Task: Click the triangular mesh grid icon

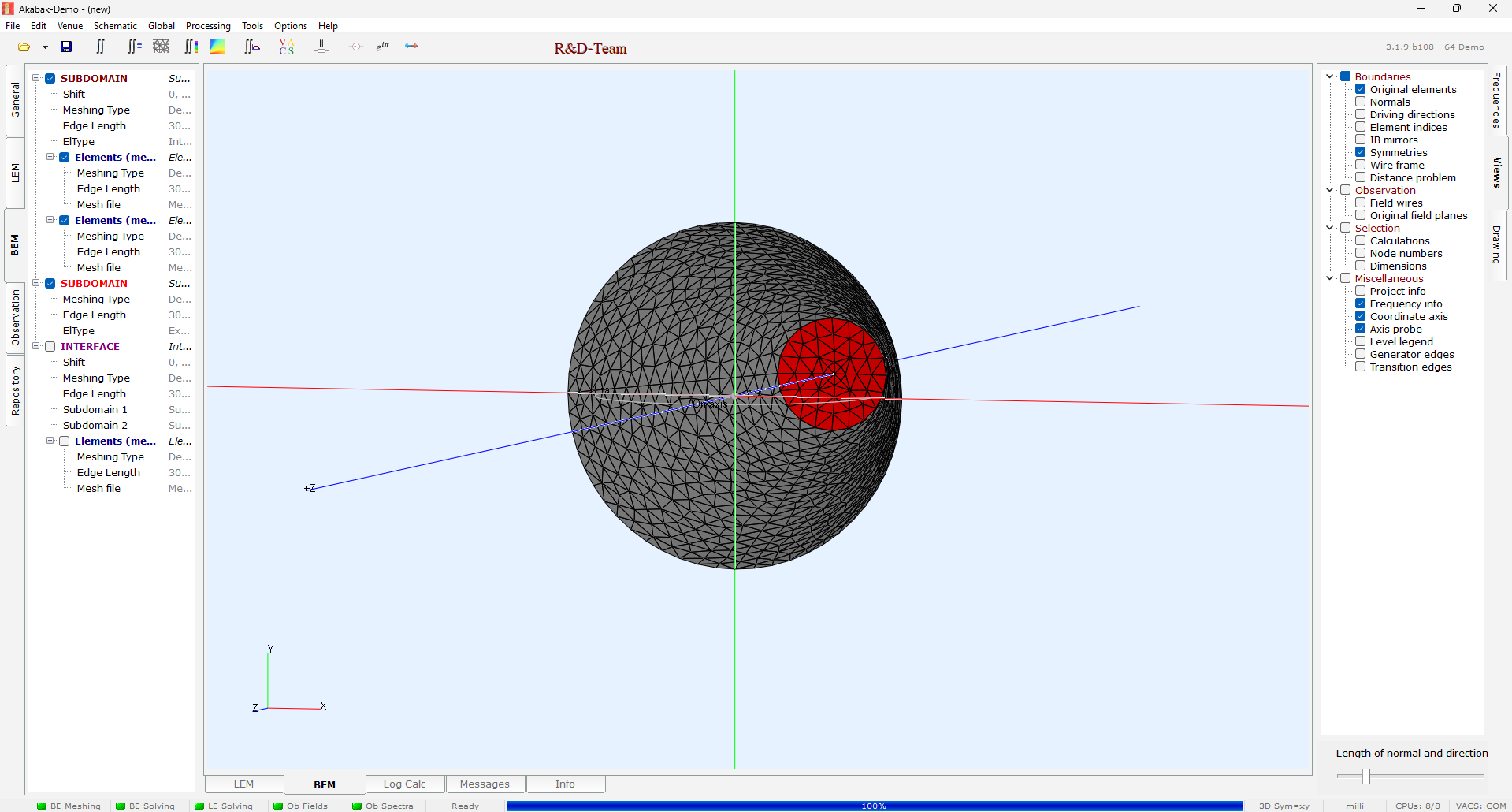Action: 161,47
